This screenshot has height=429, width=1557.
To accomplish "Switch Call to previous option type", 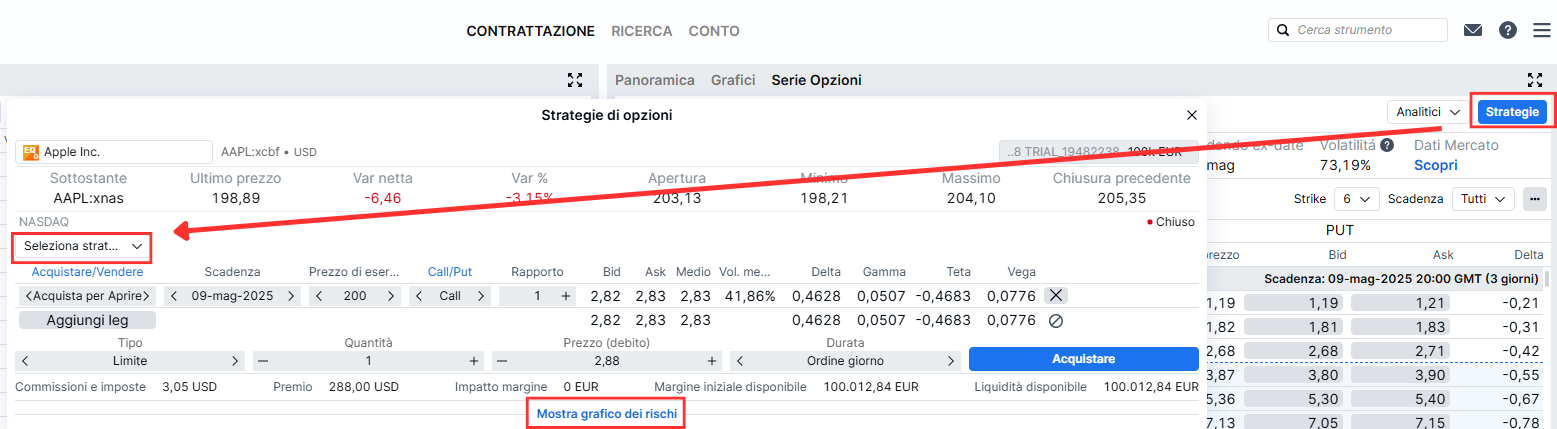I will click(421, 296).
